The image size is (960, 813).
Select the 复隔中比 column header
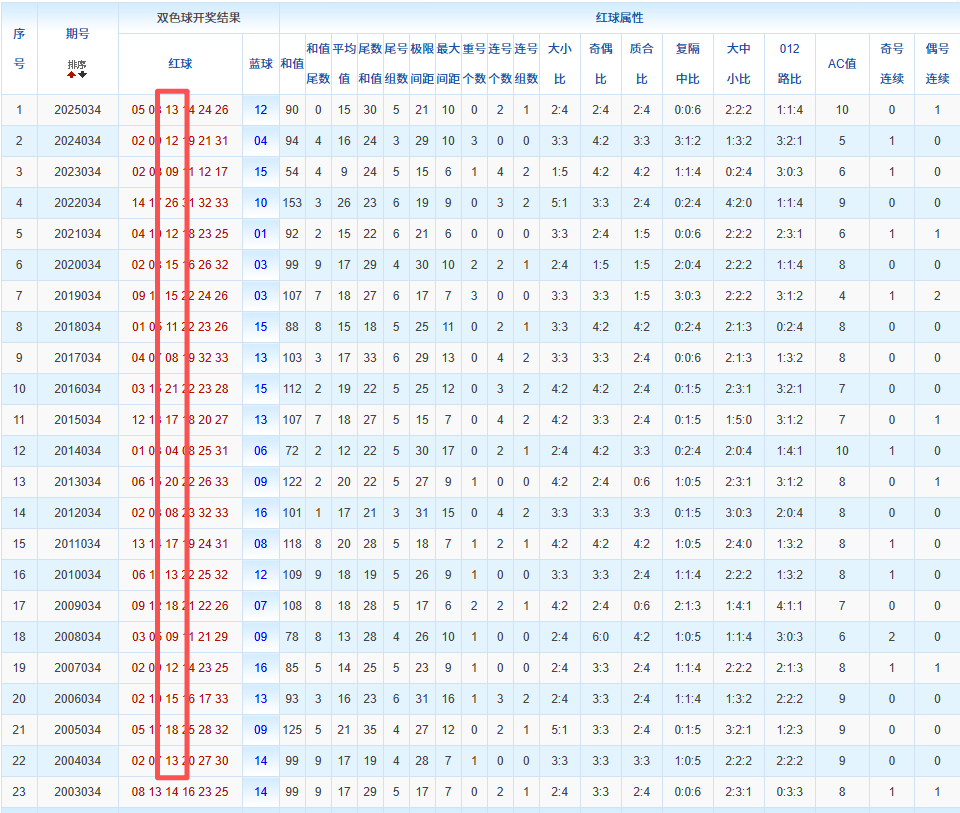688,64
